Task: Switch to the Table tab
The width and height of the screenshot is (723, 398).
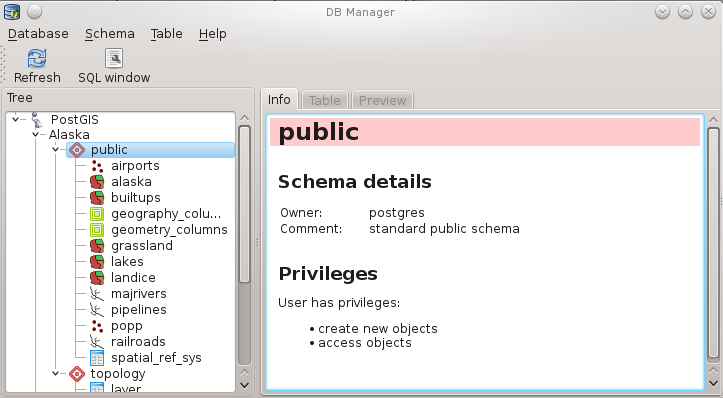Action: [325, 100]
